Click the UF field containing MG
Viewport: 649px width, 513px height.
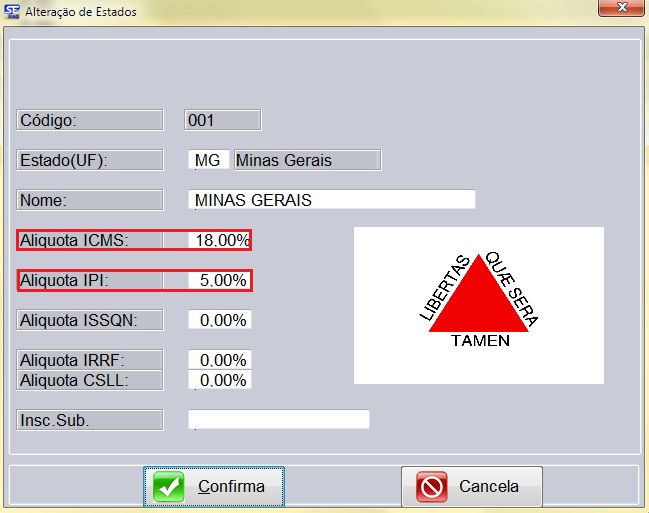click(207, 160)
